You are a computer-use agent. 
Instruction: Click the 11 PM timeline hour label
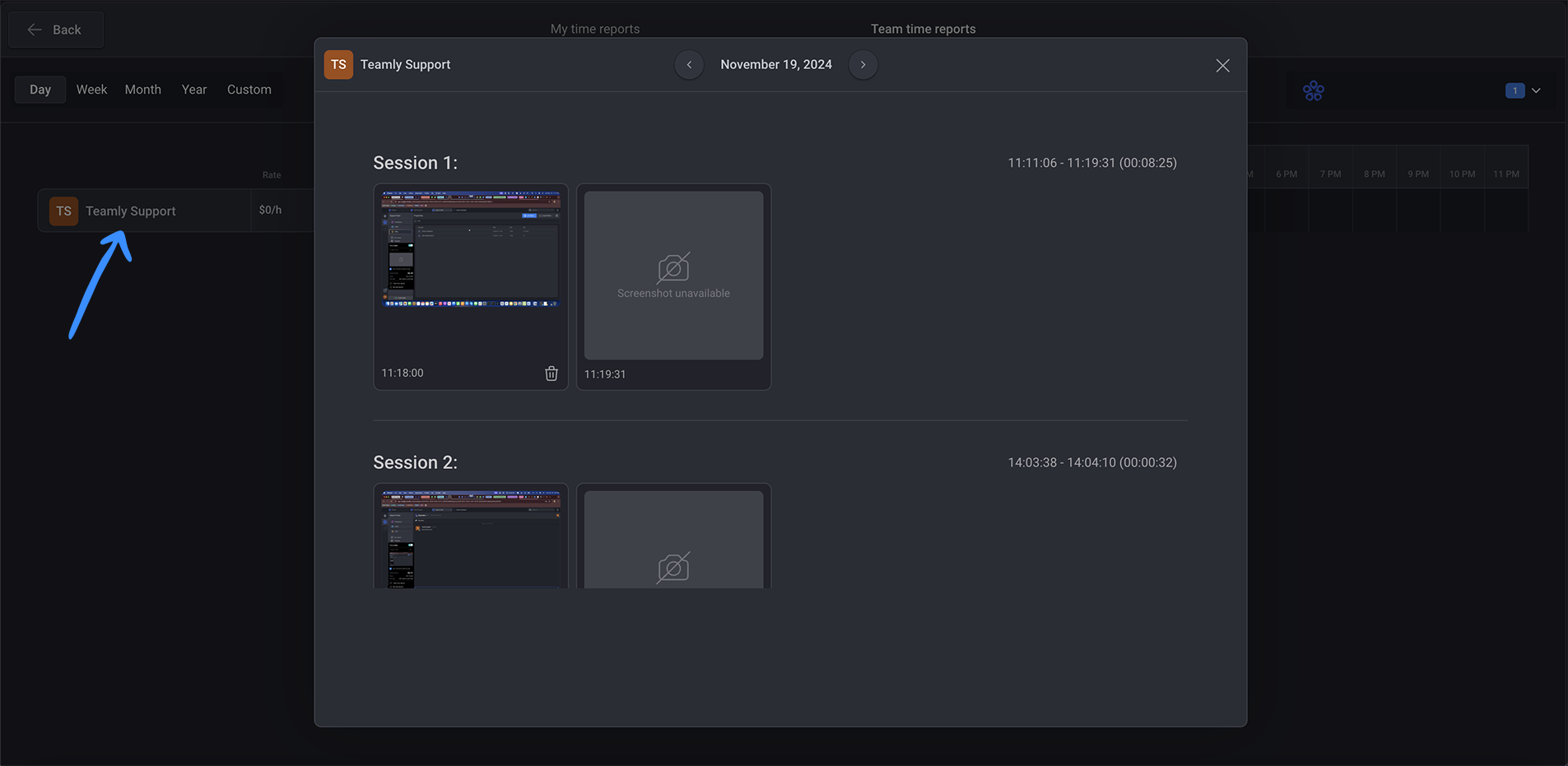1506,174
